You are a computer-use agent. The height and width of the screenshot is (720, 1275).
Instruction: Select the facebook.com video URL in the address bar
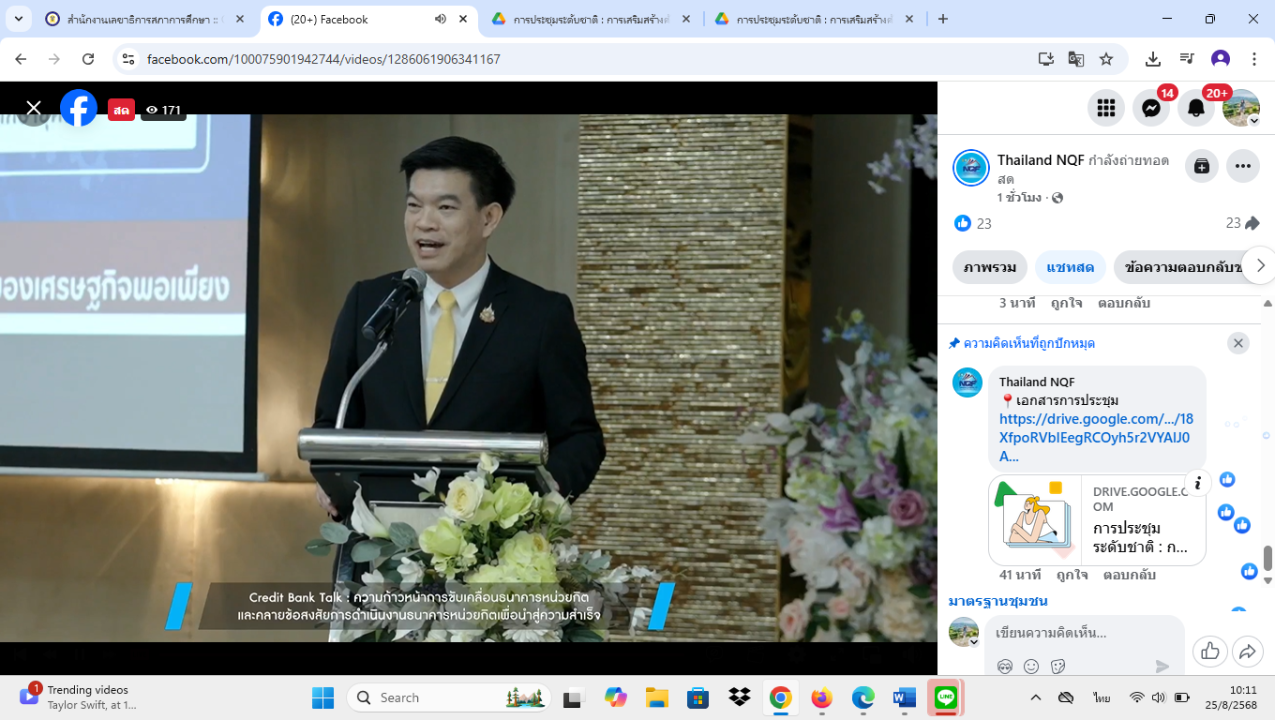pos(323,59)
